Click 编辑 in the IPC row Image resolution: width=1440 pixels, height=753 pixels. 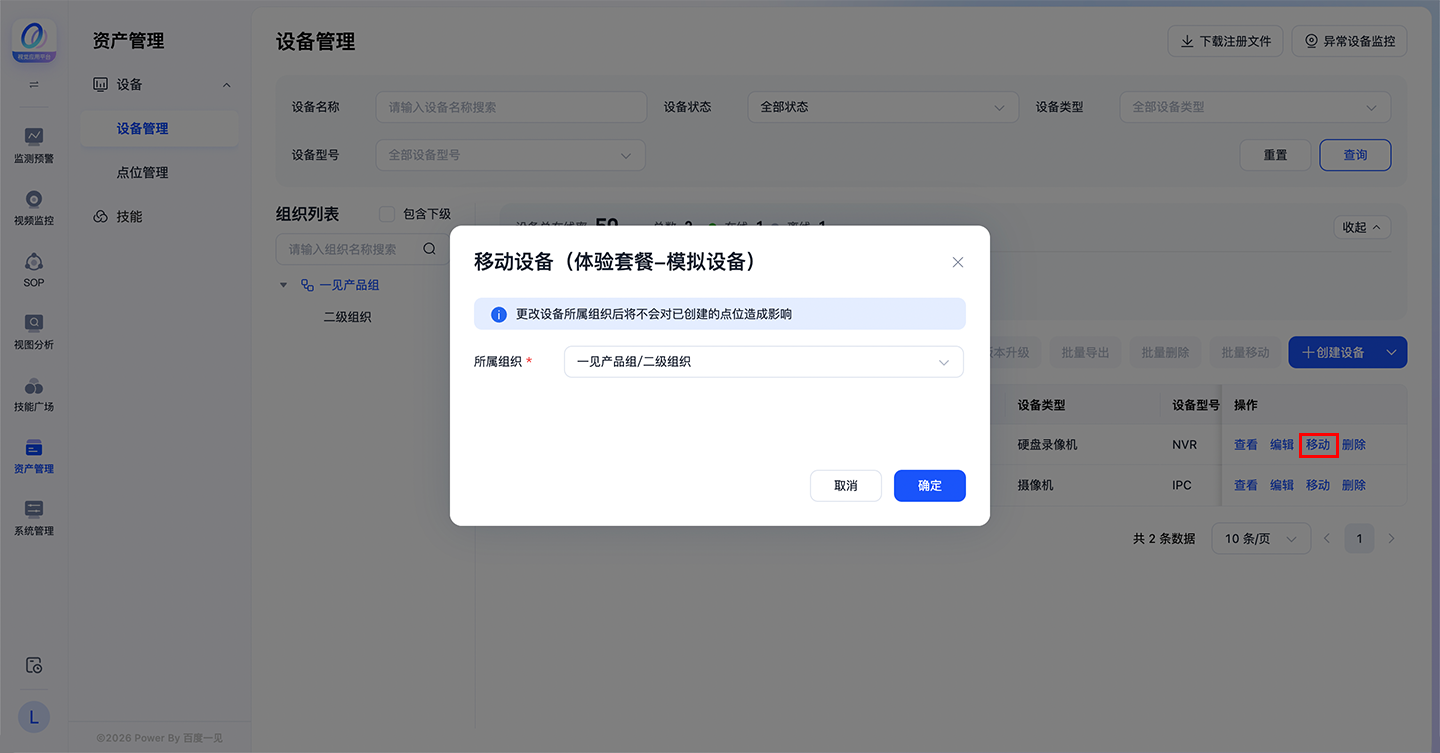pos(1282,485)
